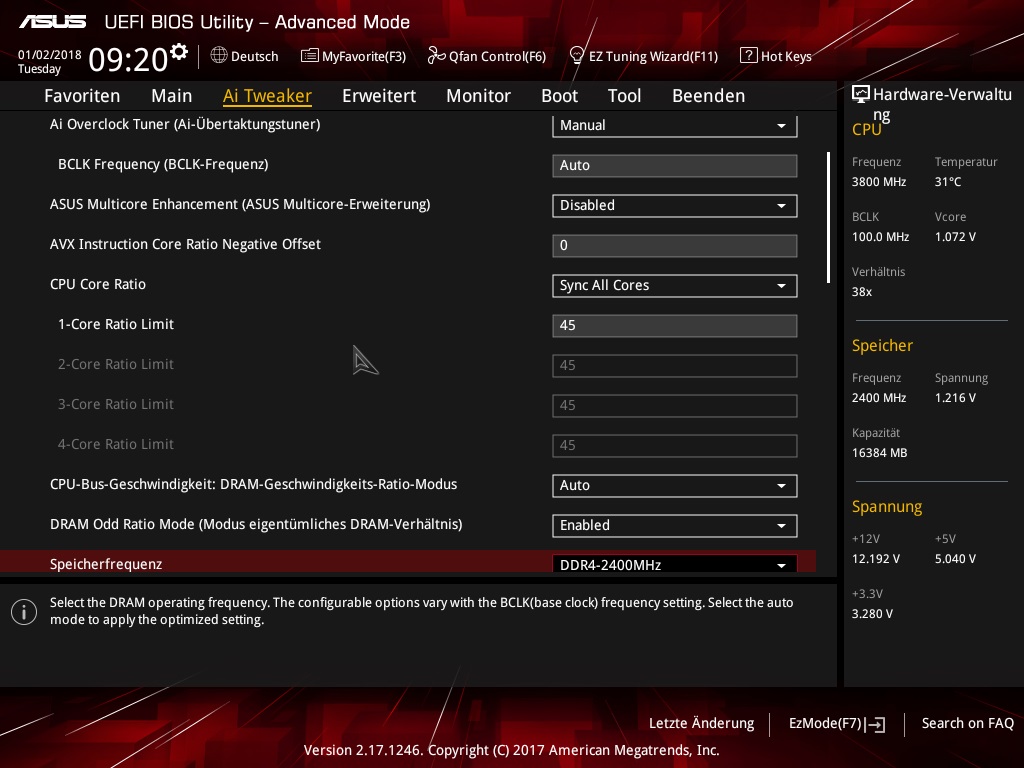Screen dimensions: 1024x768
Task: Click the Hot Keys question mark icon
Action: pos(748,55)
